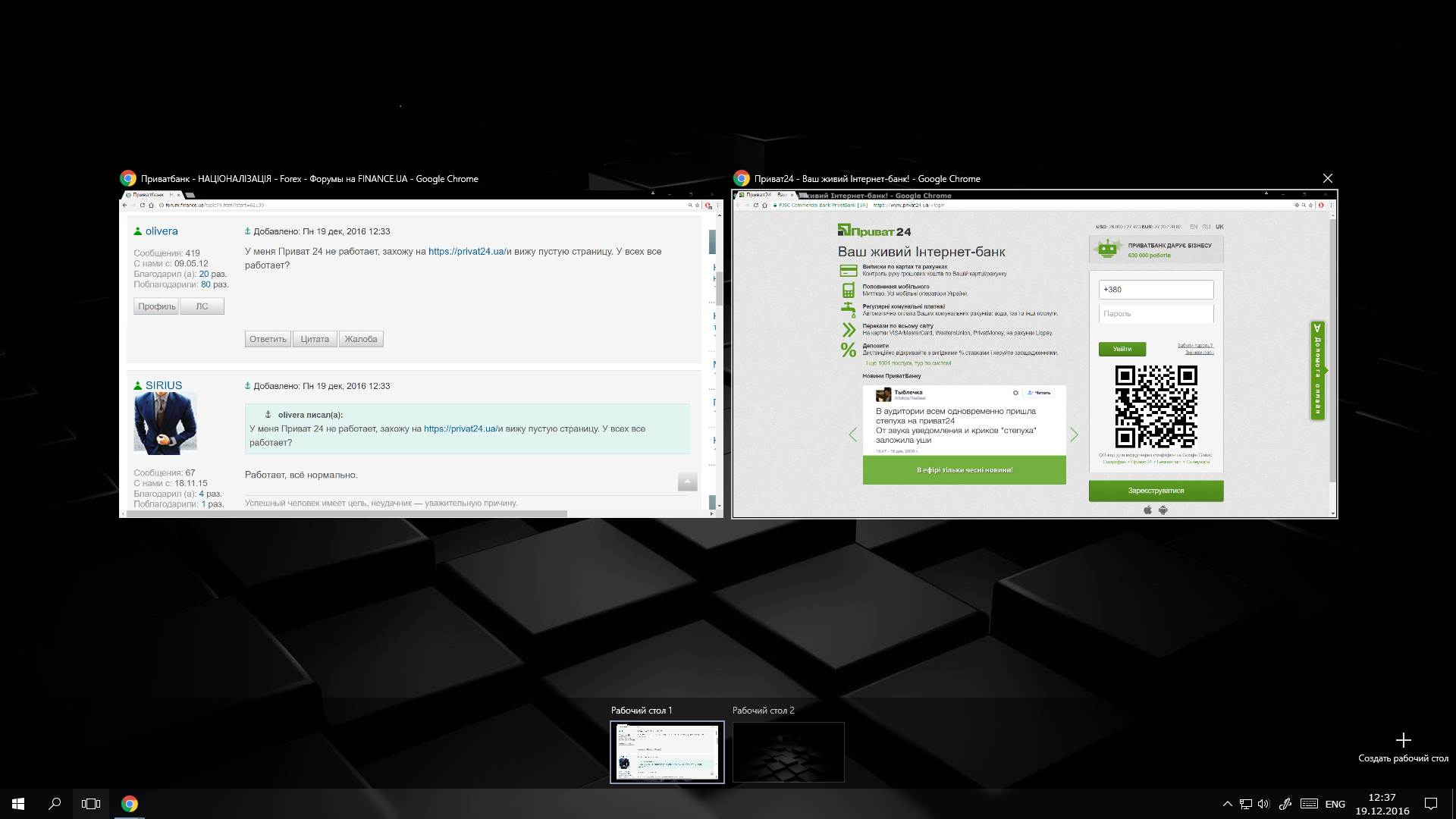The height and width of the screenshot is (819, 1456).
Task: Show the previous news tweet arrow
Action: (x=853, y=435)
